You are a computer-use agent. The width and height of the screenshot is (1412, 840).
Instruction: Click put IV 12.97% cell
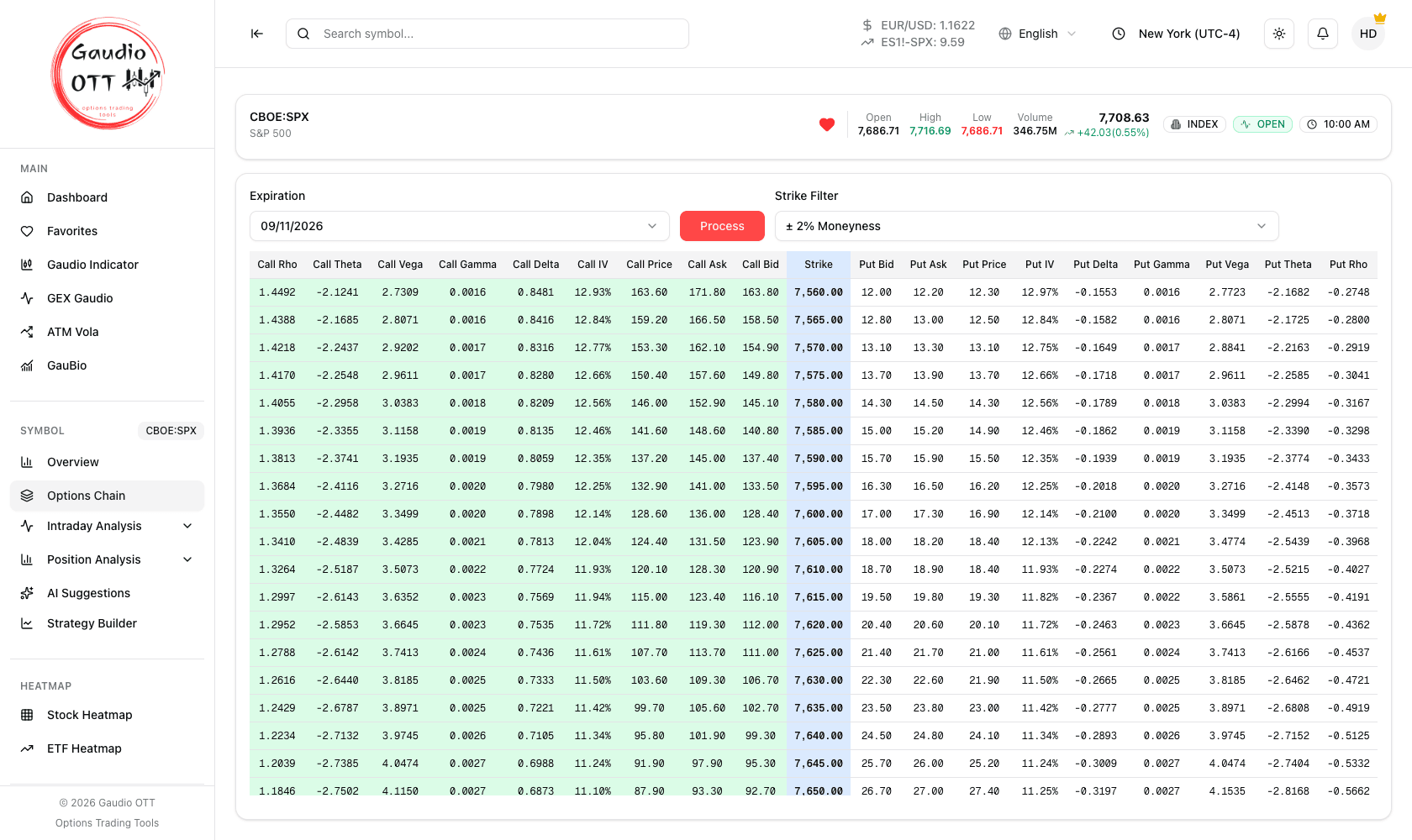pyautogui.click(x=1040, y=292)
